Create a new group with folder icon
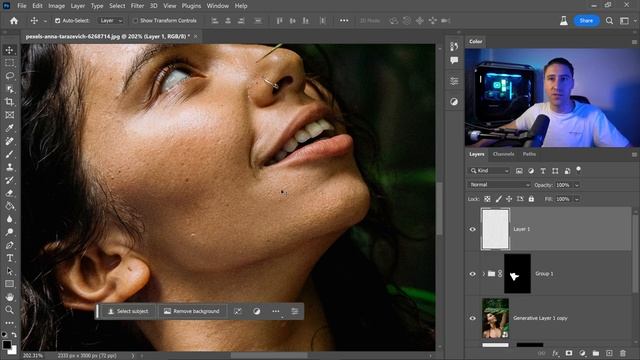Image resolution: width=640 pixels, height=360 pixels. coord(596,353)
